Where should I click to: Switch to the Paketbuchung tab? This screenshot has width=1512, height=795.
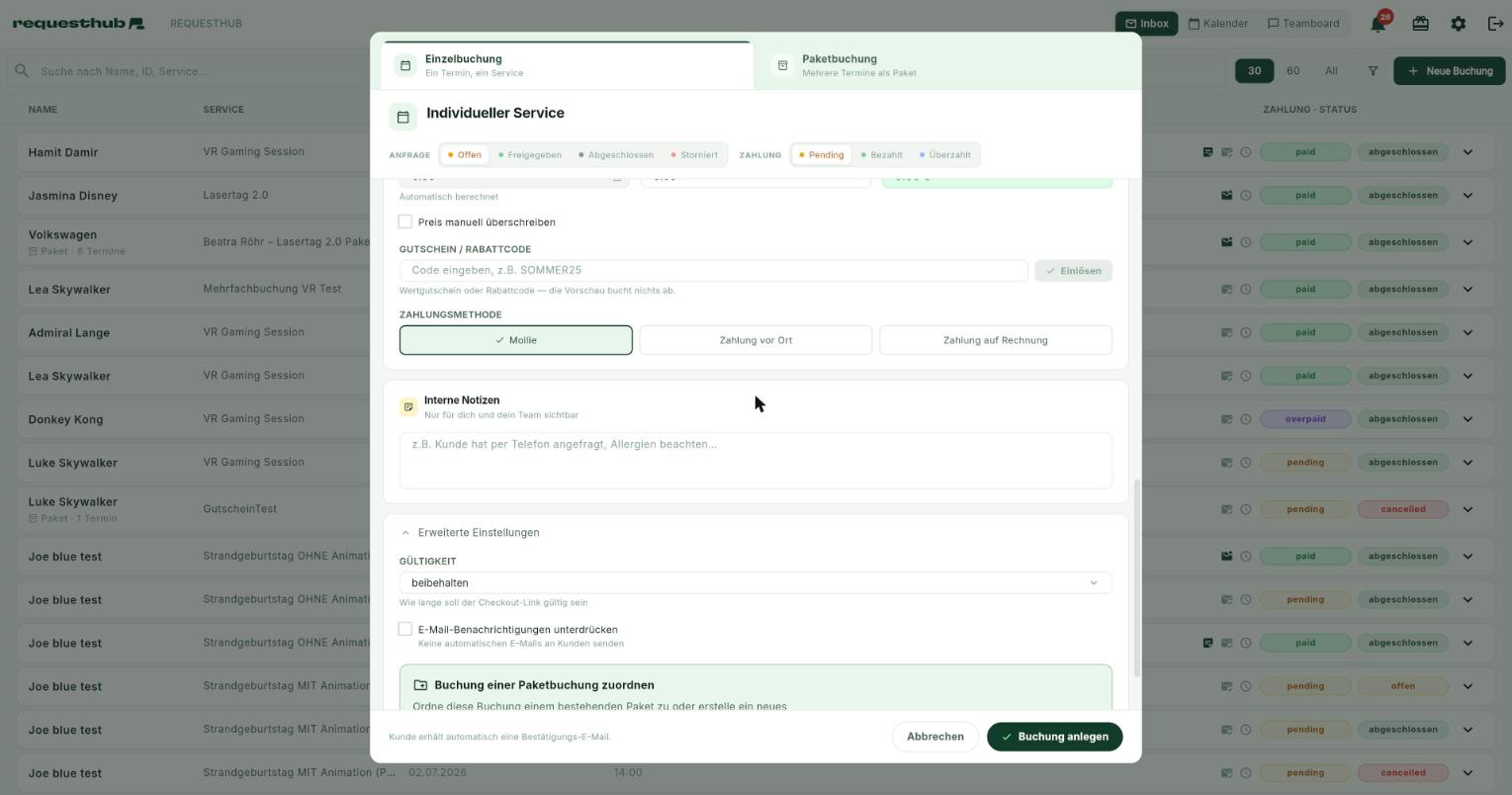(x=946, y=65)
